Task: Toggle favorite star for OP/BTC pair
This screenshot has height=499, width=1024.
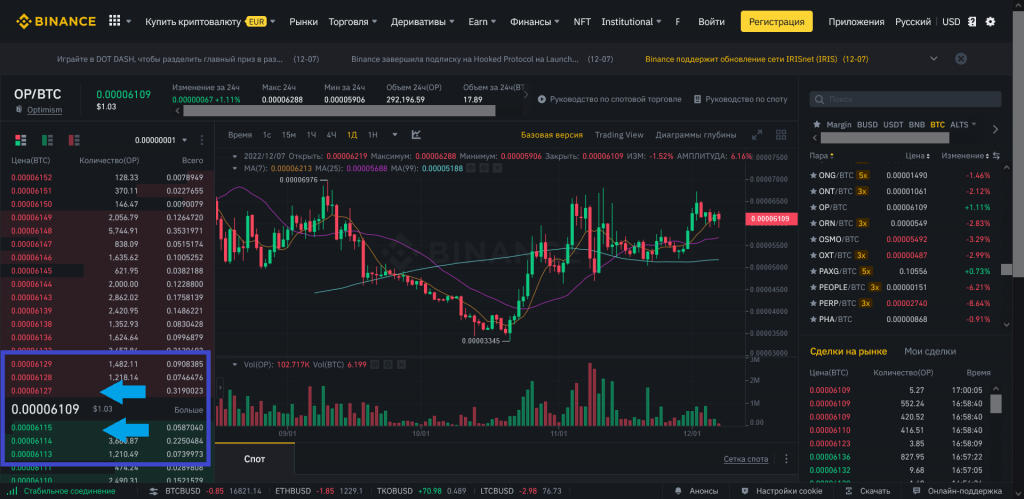Action: (813, 207)
